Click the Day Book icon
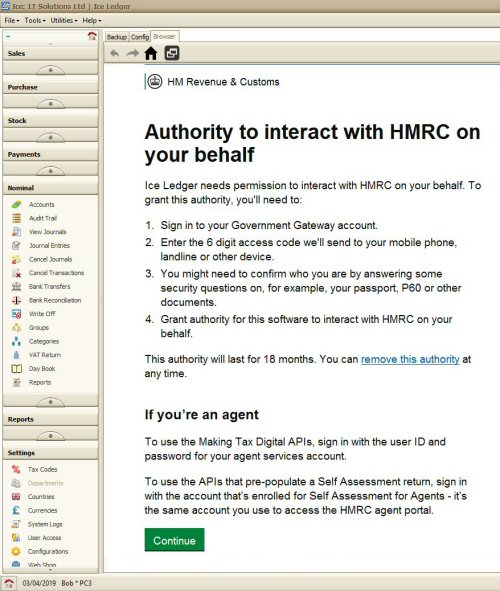 pos(16,369)
